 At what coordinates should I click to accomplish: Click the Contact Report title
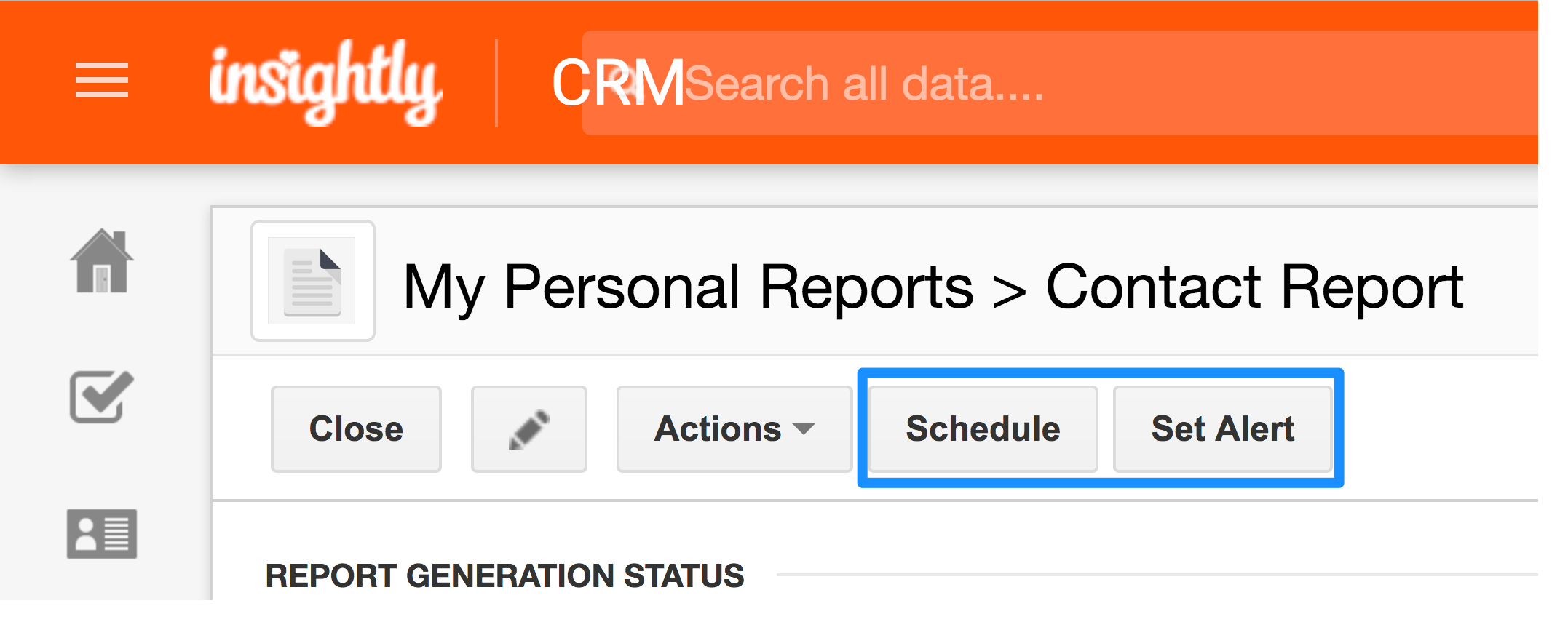[1255, 287]
